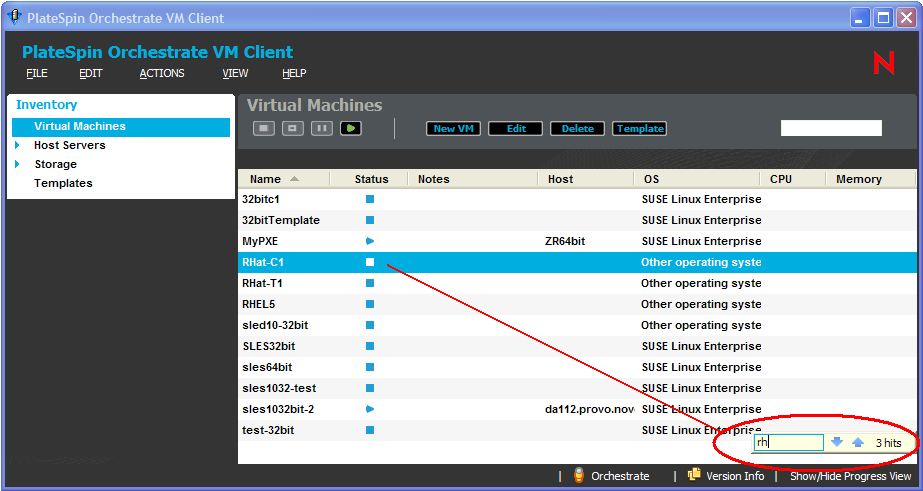
Task: Click the running status arrow for MyPXE
Action: 370,241
